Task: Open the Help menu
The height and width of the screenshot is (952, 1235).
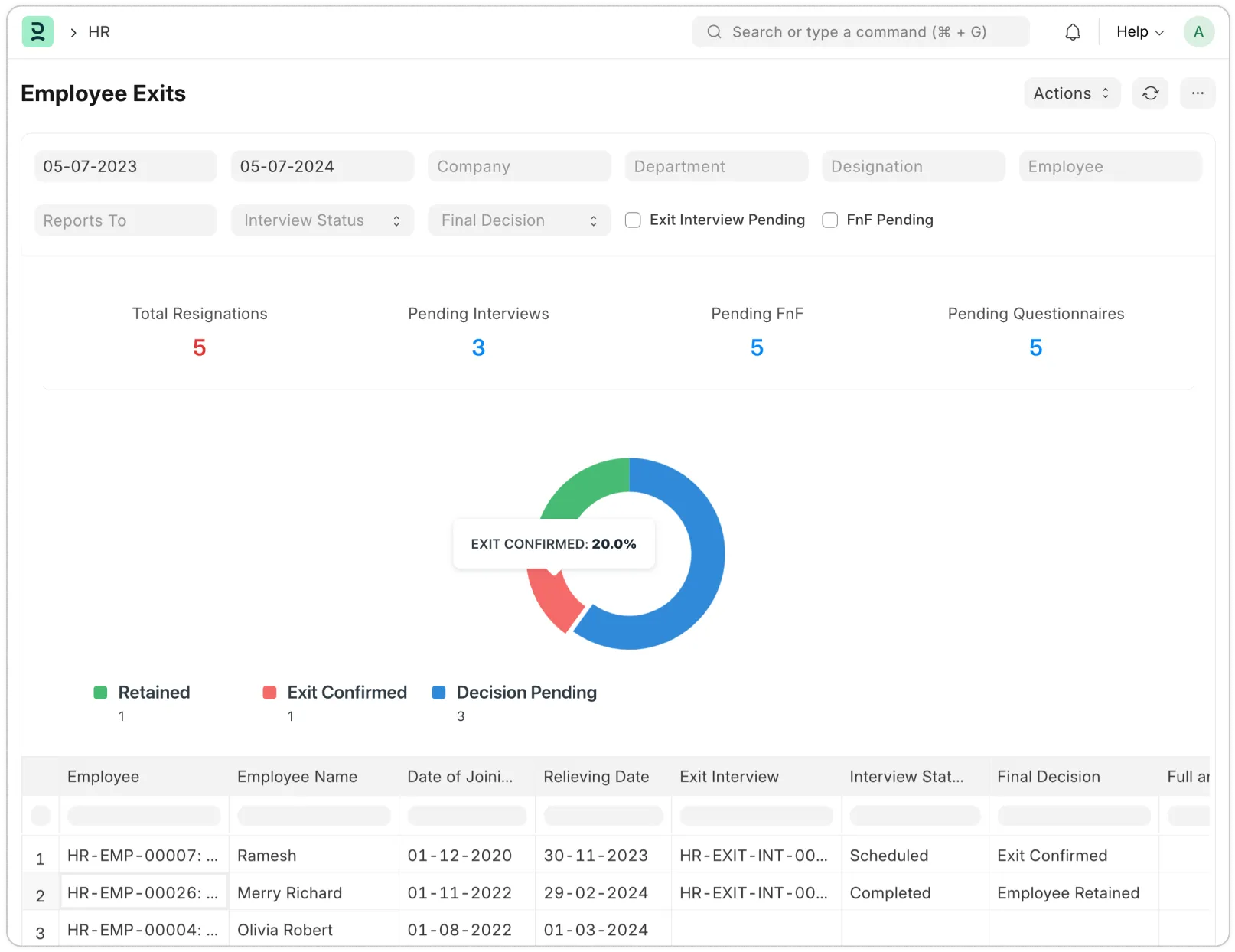Action: (x=1139, y=32)
